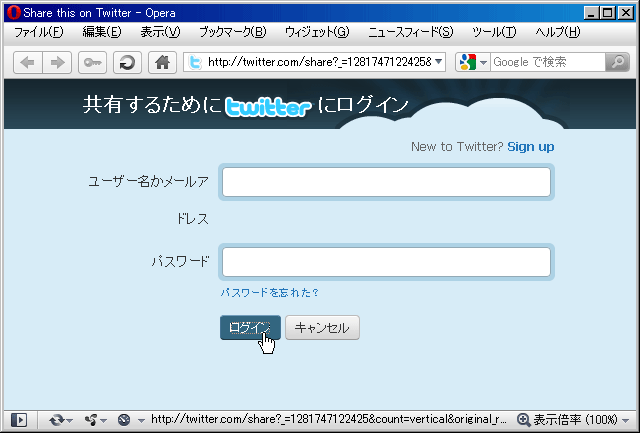
Task: Open the ブックマーク(B) menu
Action: (x=232, y=32)
